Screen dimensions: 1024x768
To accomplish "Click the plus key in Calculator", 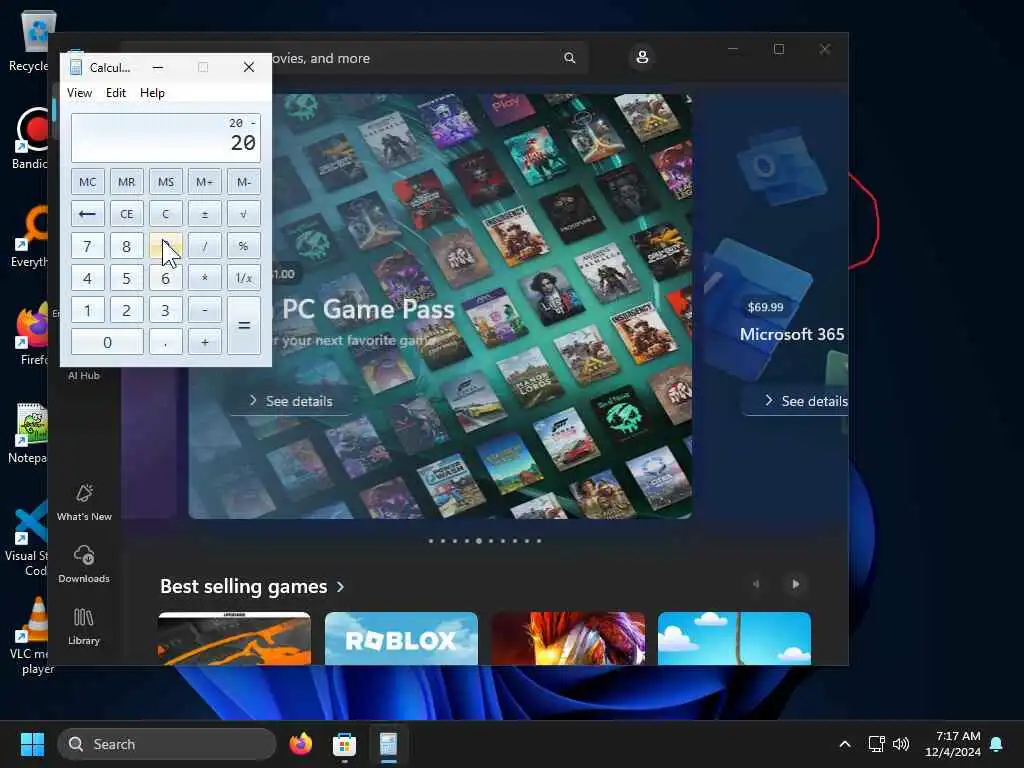I will [x=204, y=342].
